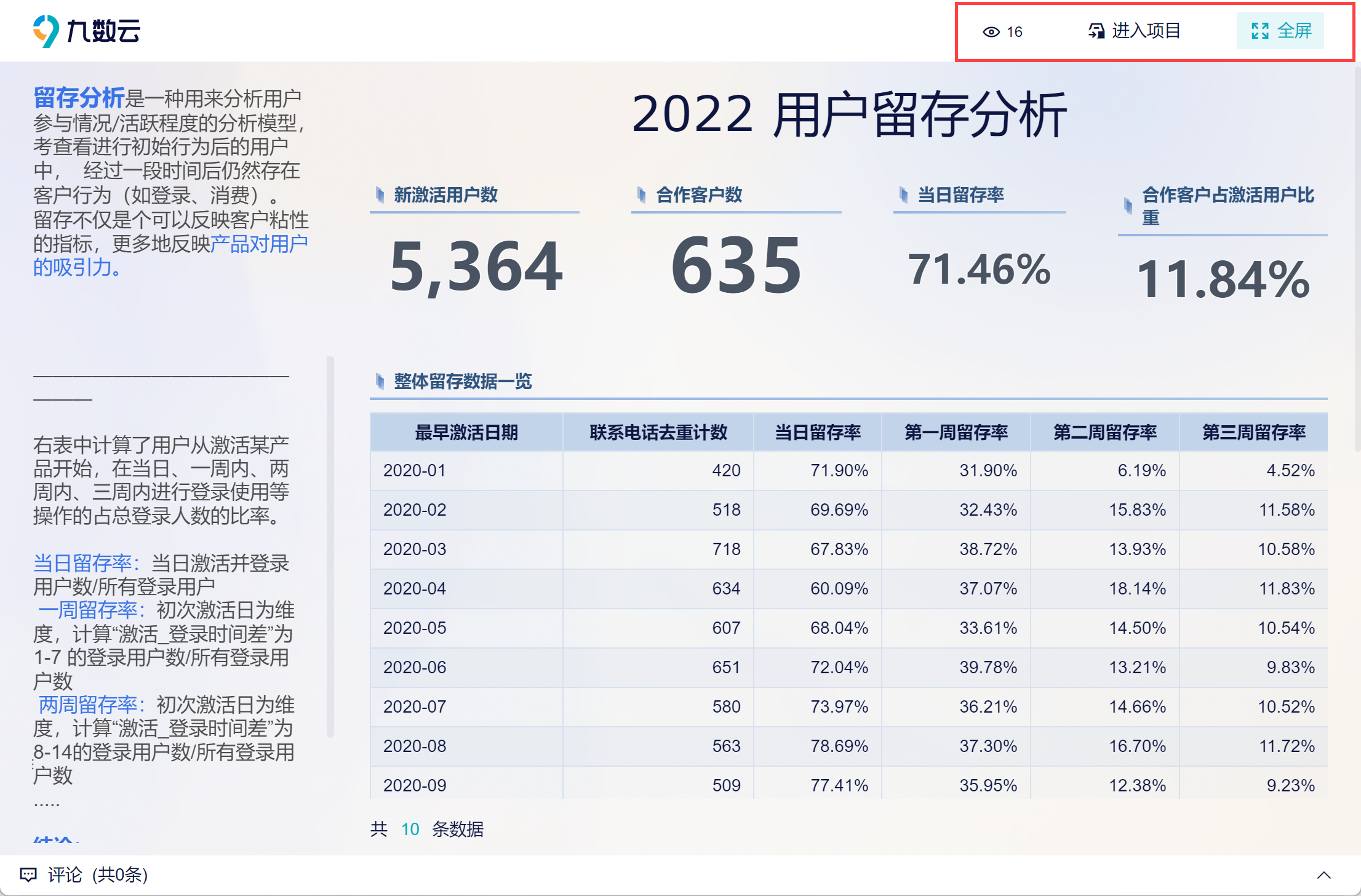
Task: Click the 联系电话去重计数 column header
Action: [658, 433]
